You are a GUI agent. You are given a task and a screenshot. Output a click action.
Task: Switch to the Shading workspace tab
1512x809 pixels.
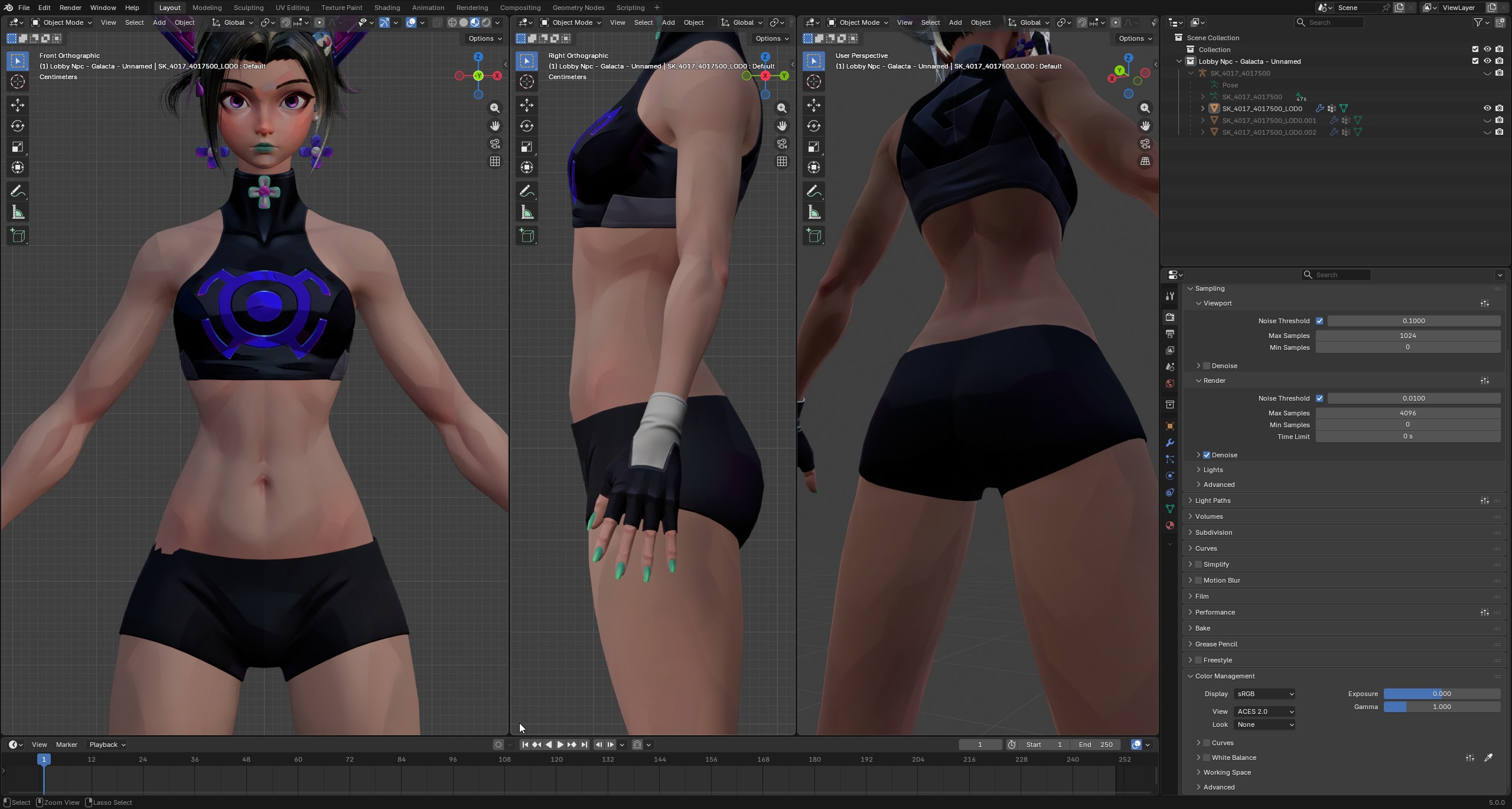387,8
